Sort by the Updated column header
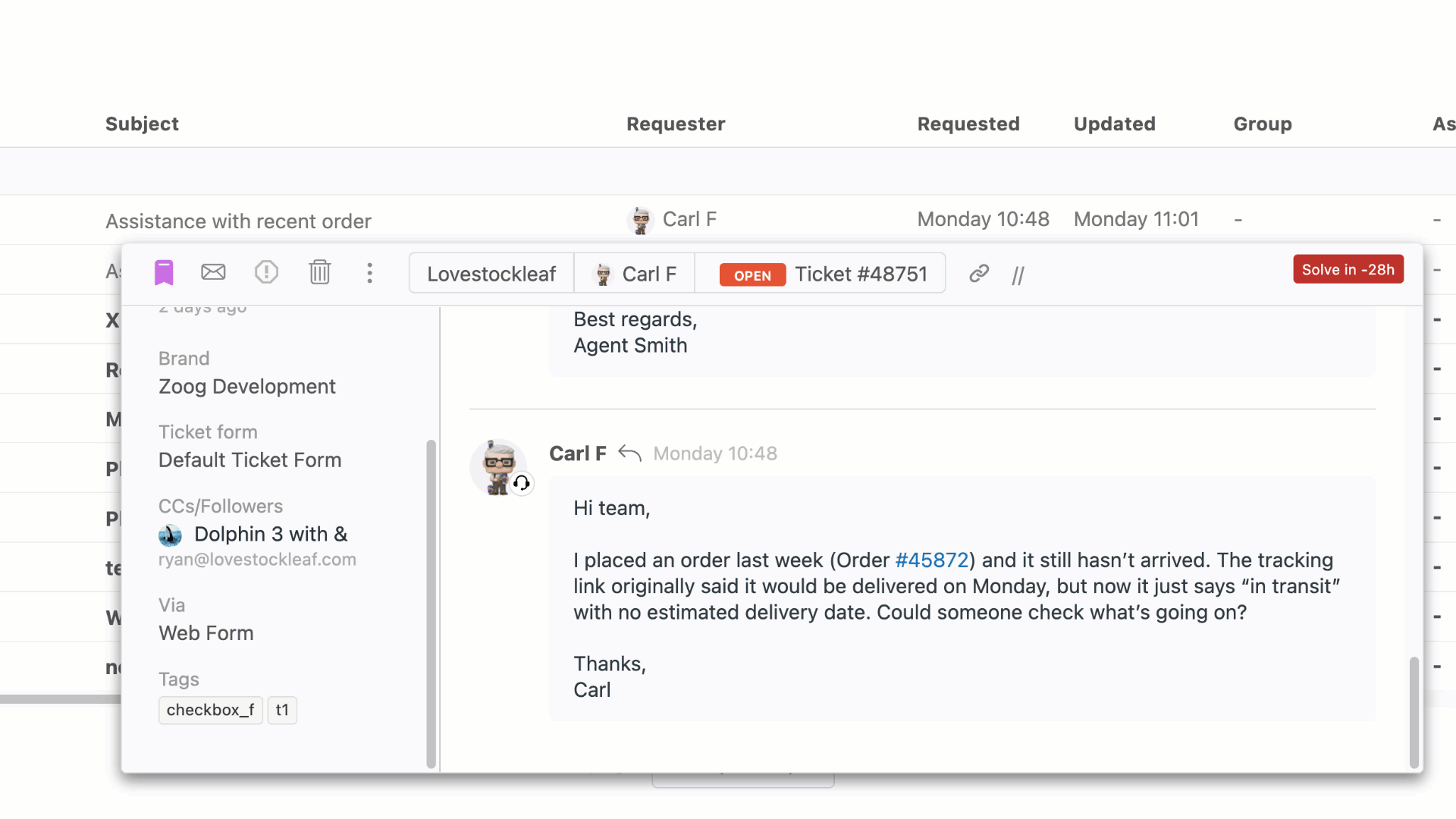Screen dimensions: 1456x819 coord(1114,124)
